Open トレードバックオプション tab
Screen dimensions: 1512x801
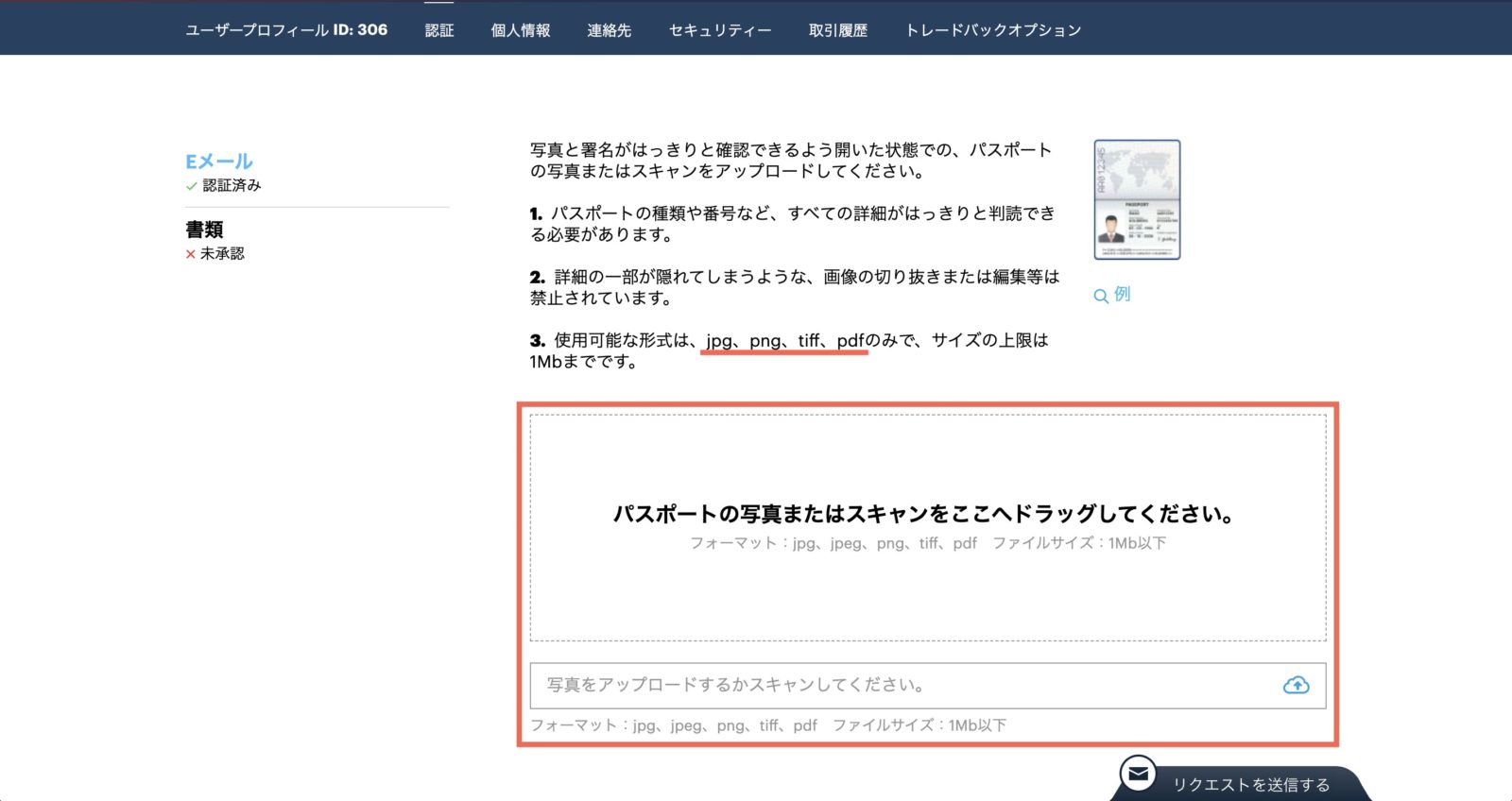[x=993, y=30]
